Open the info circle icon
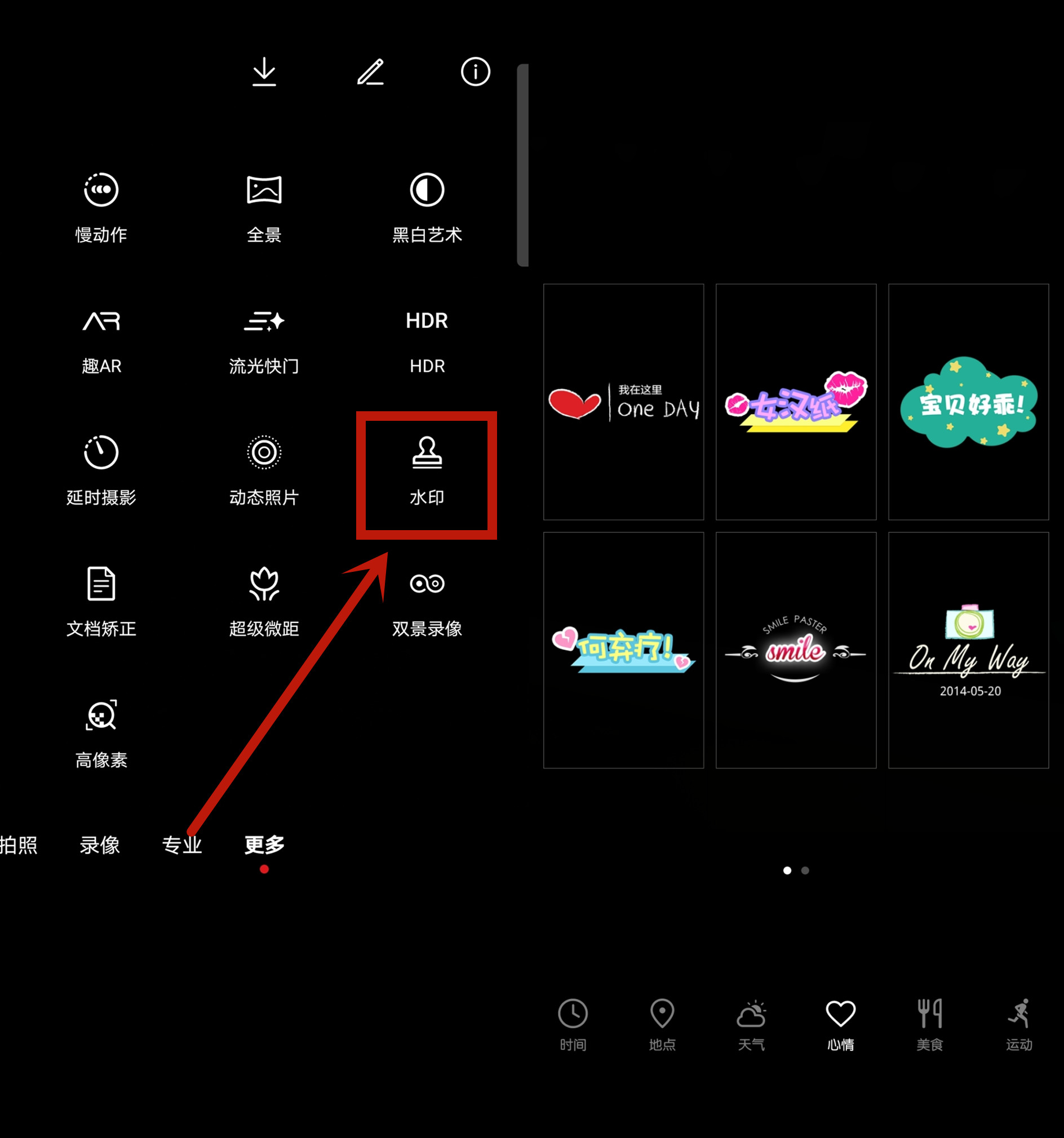 coord(475,72)
